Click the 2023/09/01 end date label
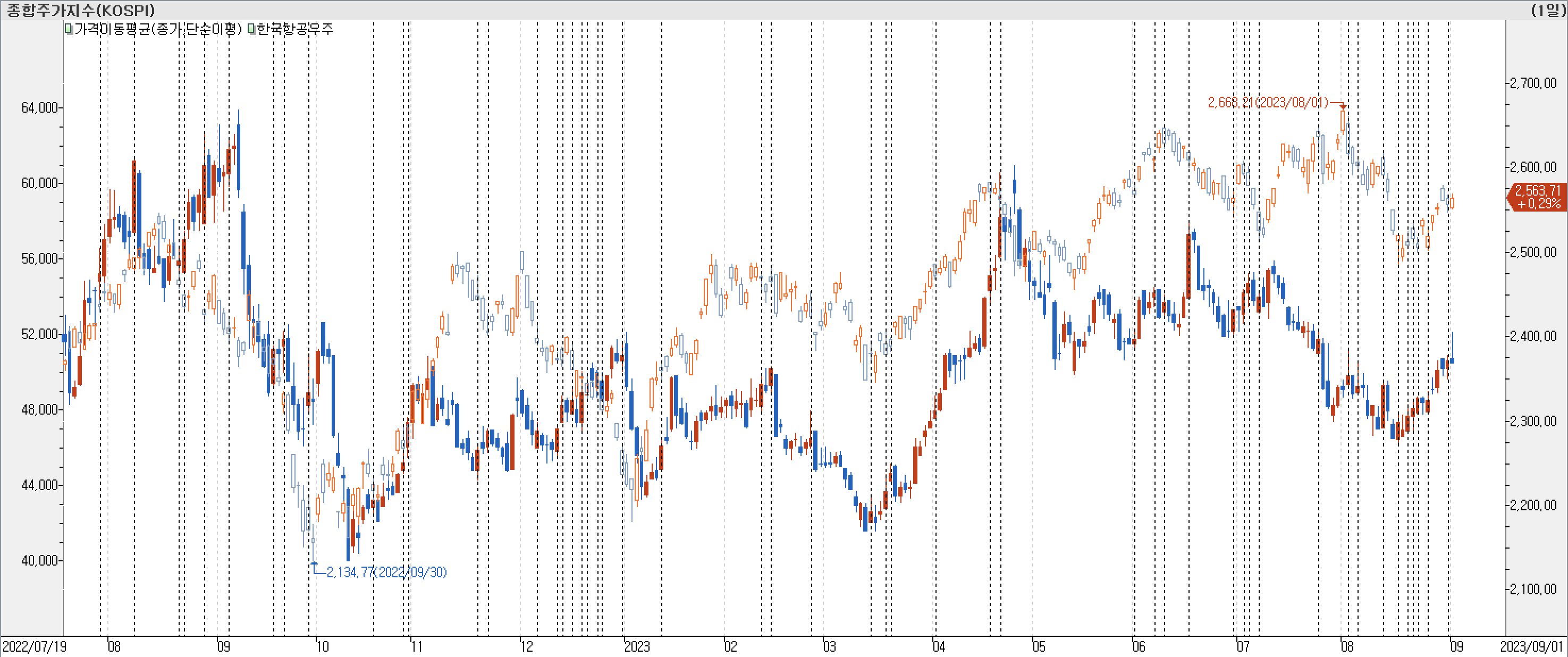 pyautogui.click(x=1531, y=646)
